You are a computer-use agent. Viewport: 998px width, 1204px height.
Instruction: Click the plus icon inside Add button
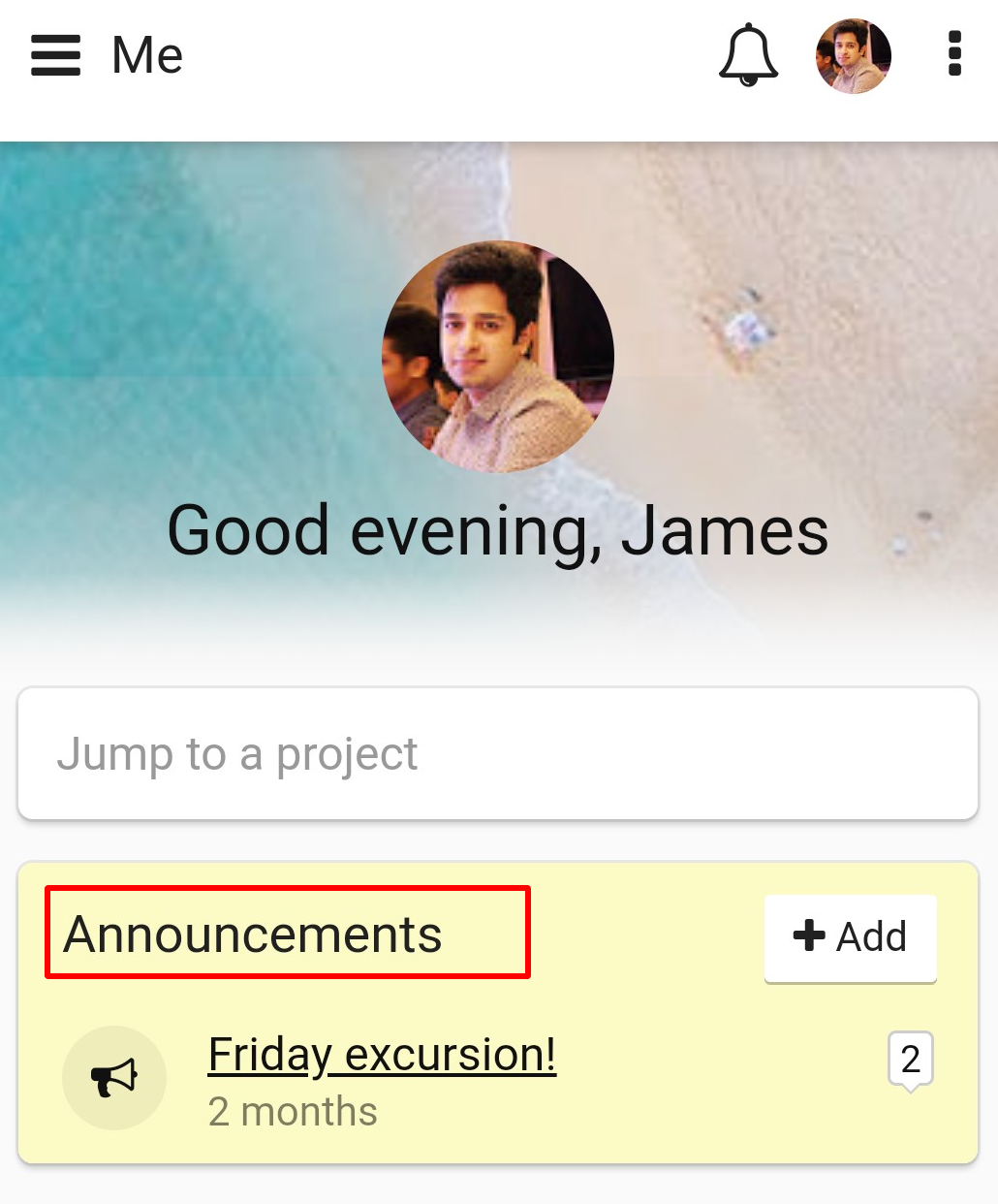[809, 935]
